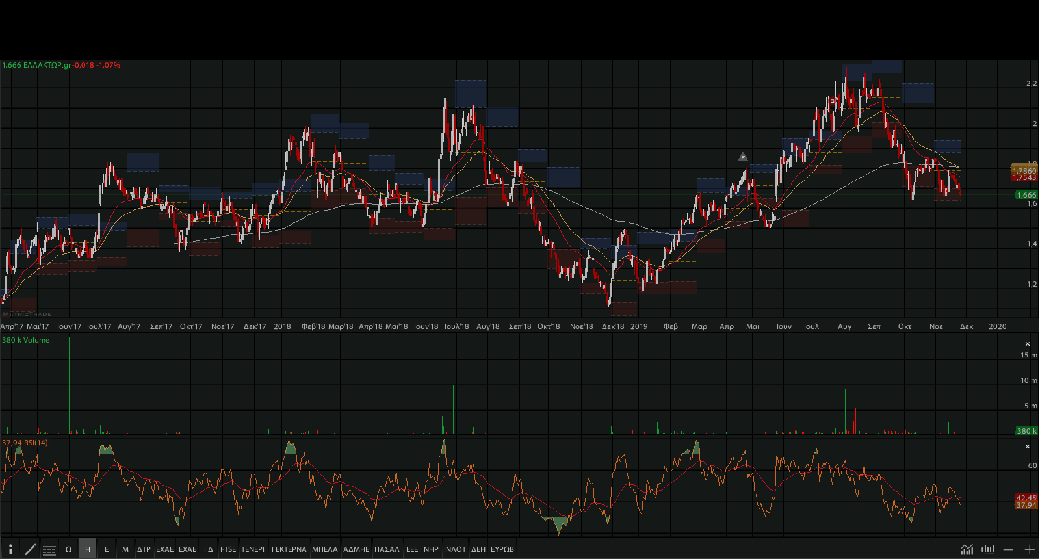Click the bar chart style icon
The image size is (1039, 559).
pyautogui.click(x=988, y=549)
